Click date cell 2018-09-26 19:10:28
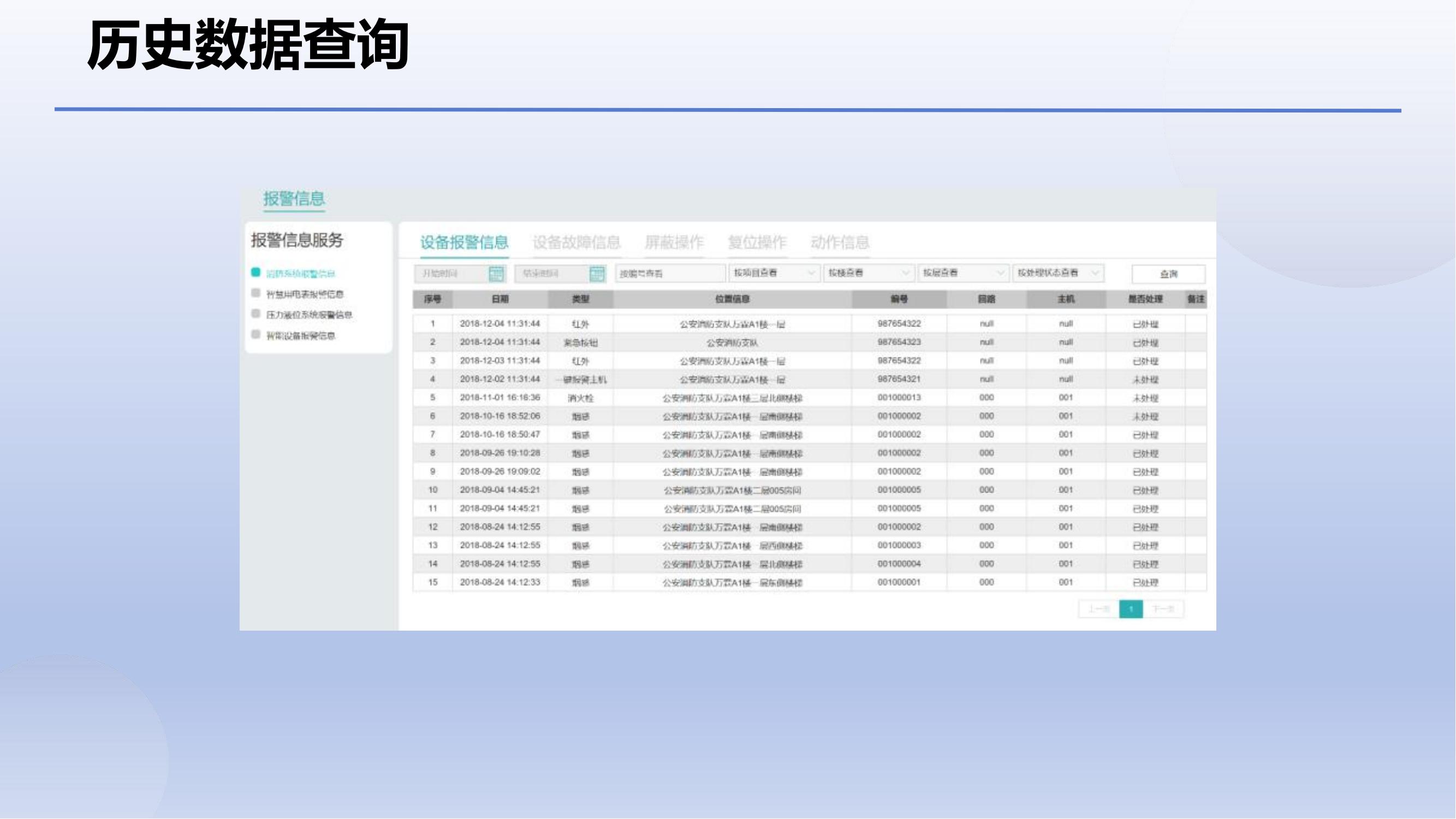This screenshot has width=1456, height=819. (500, 453)
